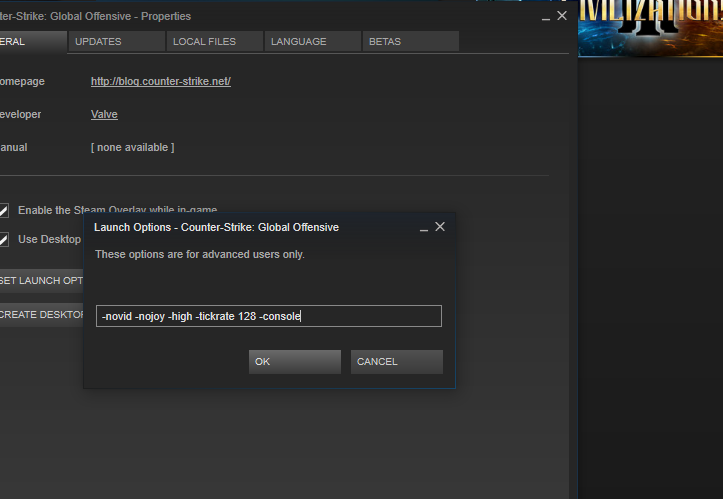
Task: Click the Launch Options dialog title bar
Action: tap(250, 227)
